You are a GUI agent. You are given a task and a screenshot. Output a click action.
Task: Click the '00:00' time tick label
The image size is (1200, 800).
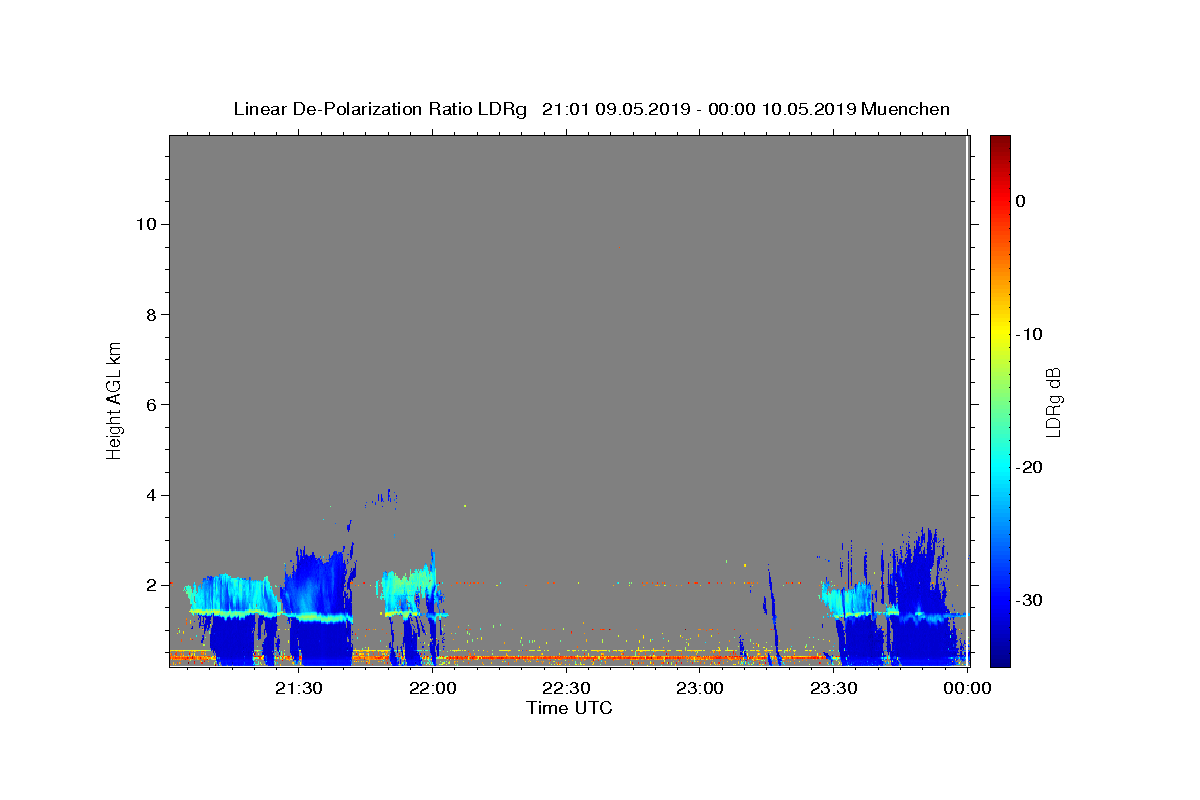coord(967,688)
